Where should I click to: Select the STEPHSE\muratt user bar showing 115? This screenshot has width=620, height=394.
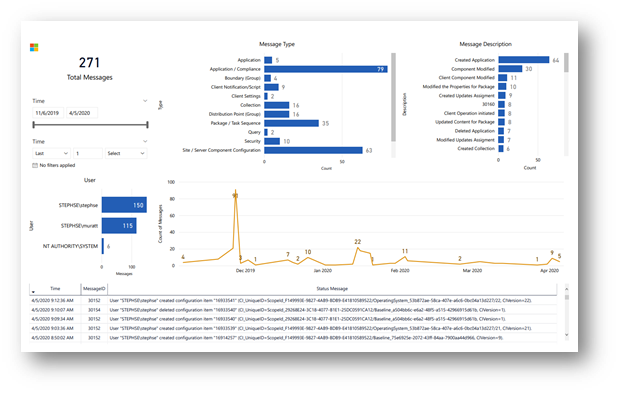(119, 225)
